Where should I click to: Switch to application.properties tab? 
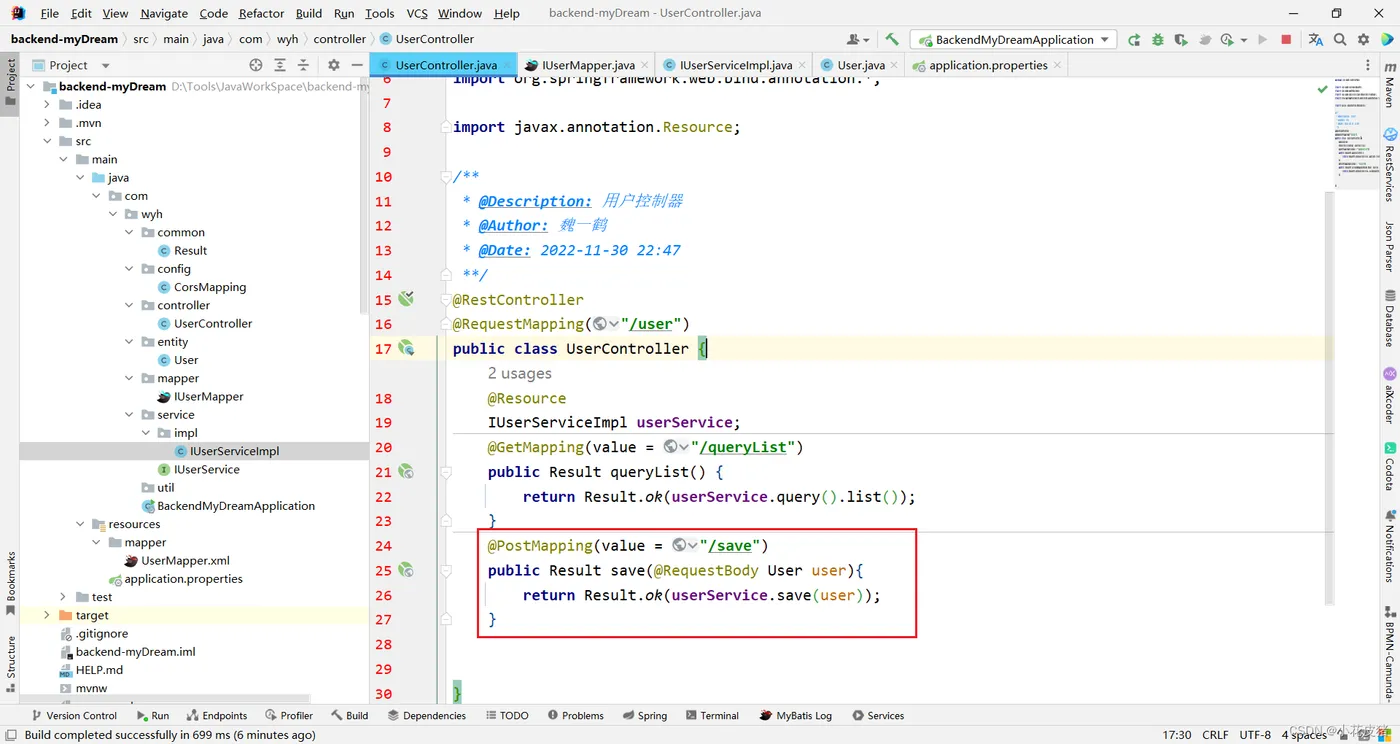[986, 65]
